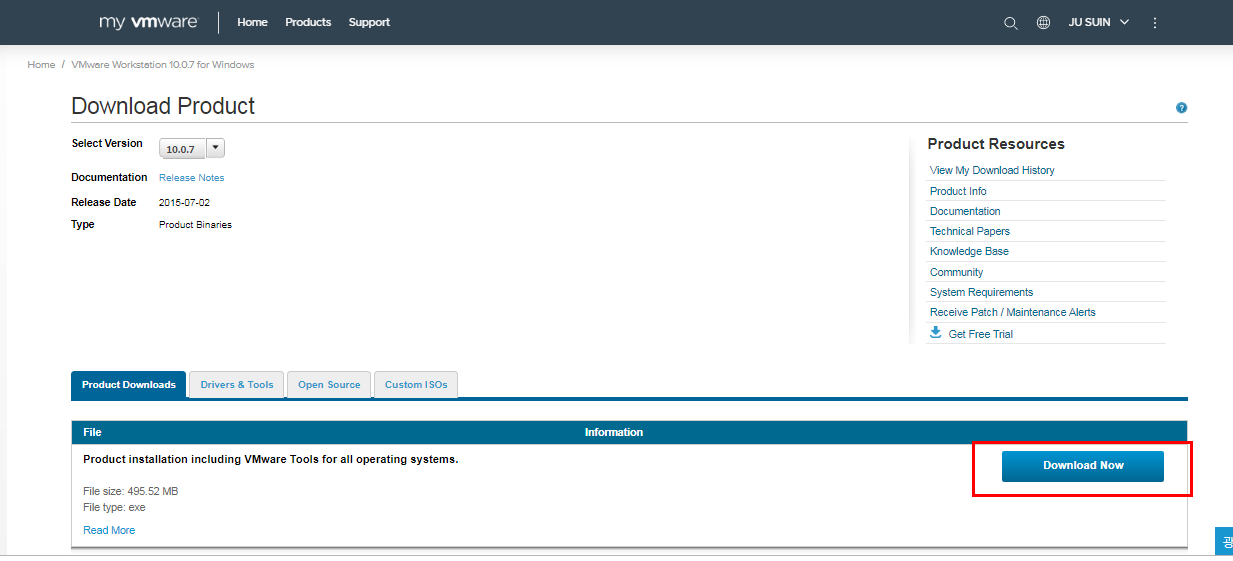The image size is (1233, 561).
Task: Click the blue side tab at right edge
Action: click(1224, 541)
